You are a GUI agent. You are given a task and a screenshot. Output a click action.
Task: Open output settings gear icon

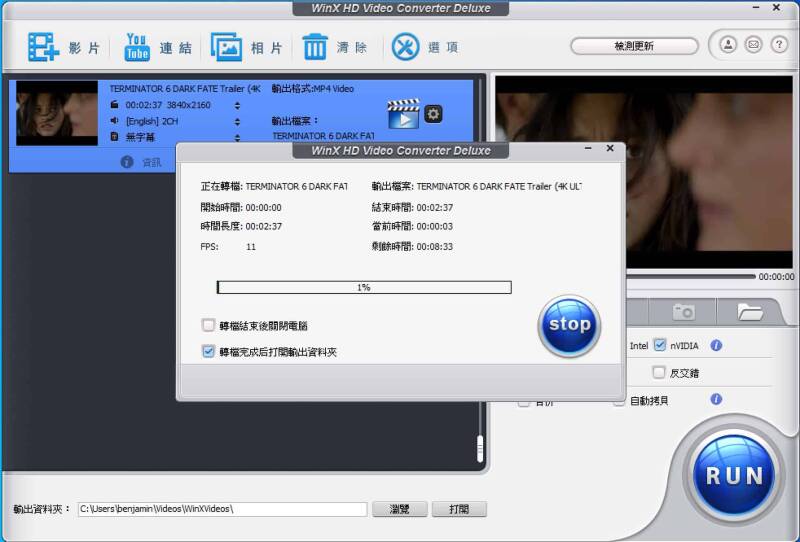click(x=433, y=114)
